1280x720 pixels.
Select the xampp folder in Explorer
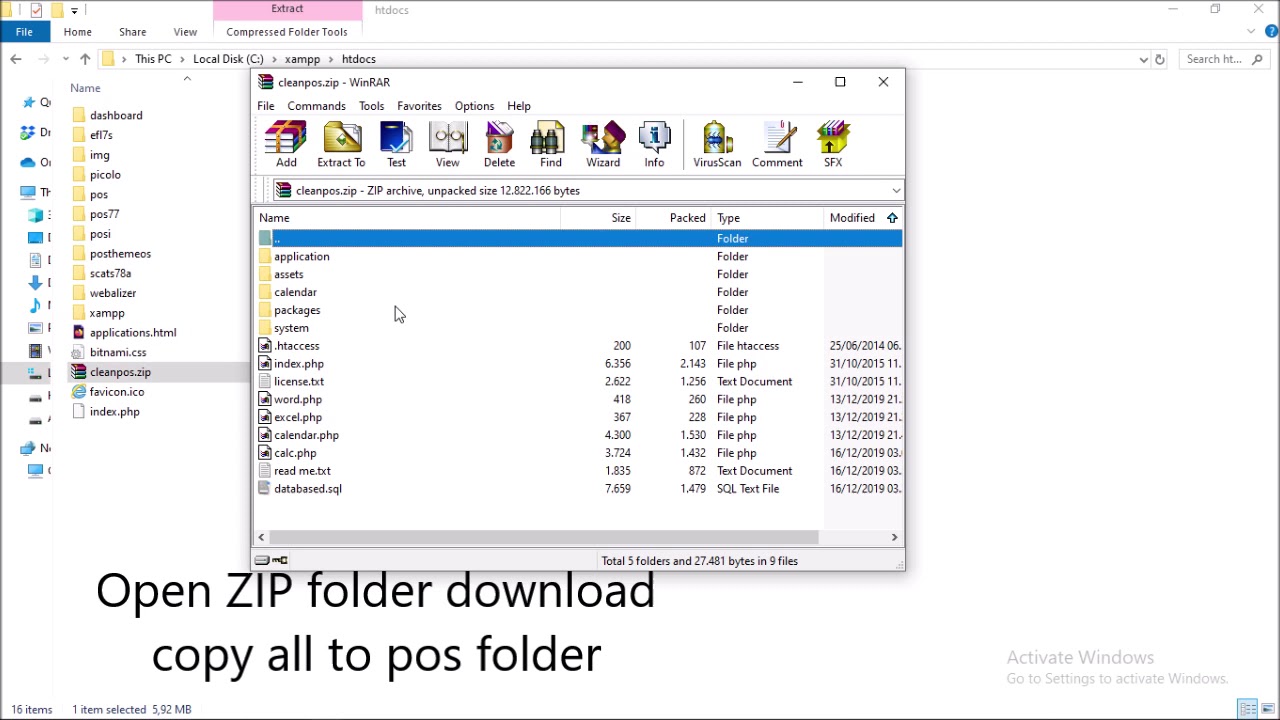point(107,313)
